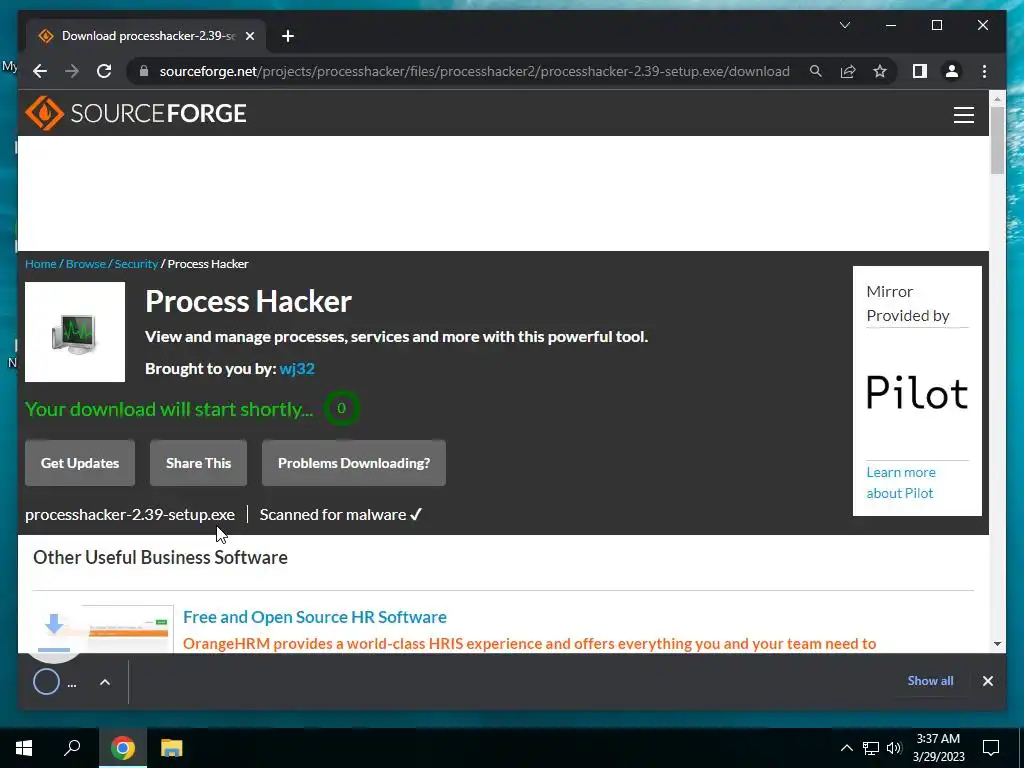Open a new browser tab
The width and height of the screenshot is (1024, 768).
click(288, 36)
